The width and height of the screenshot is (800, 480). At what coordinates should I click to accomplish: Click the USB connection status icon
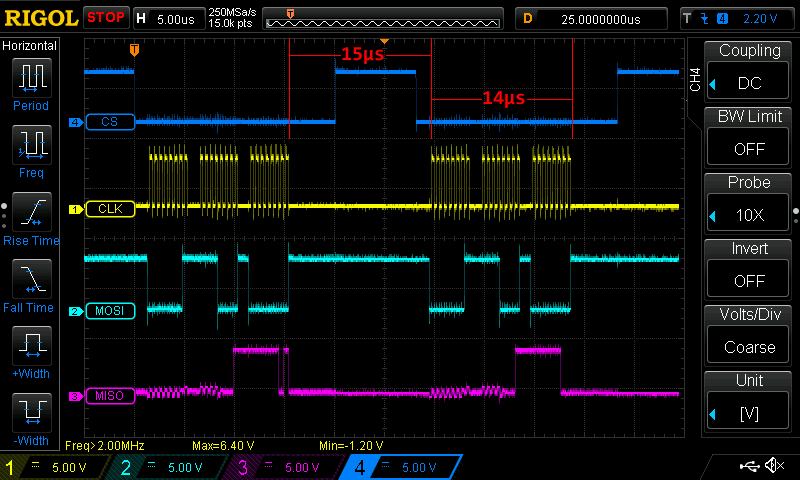(749, 465)
